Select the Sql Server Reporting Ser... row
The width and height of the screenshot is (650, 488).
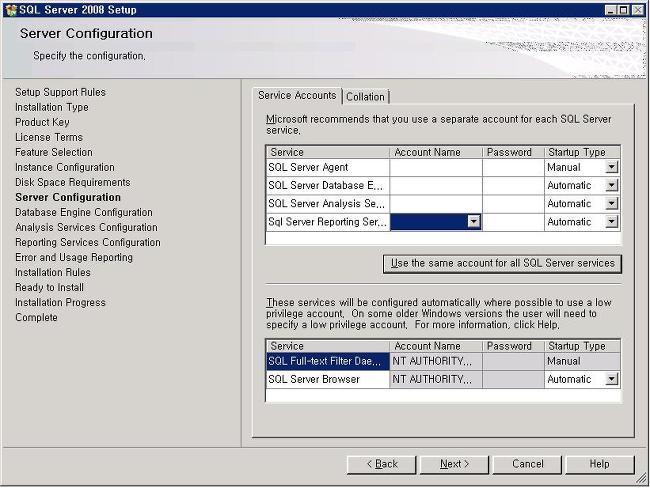pyautogui.click(x=327, y=222)
